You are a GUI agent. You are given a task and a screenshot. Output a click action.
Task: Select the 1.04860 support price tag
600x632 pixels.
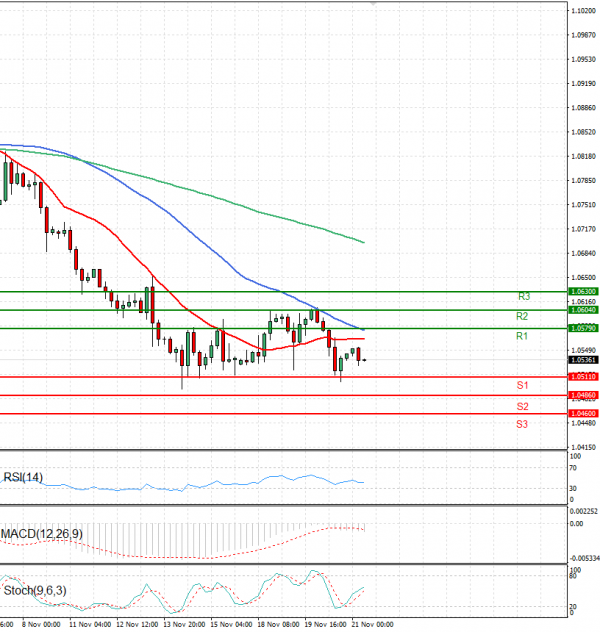[x=583, y=395]
